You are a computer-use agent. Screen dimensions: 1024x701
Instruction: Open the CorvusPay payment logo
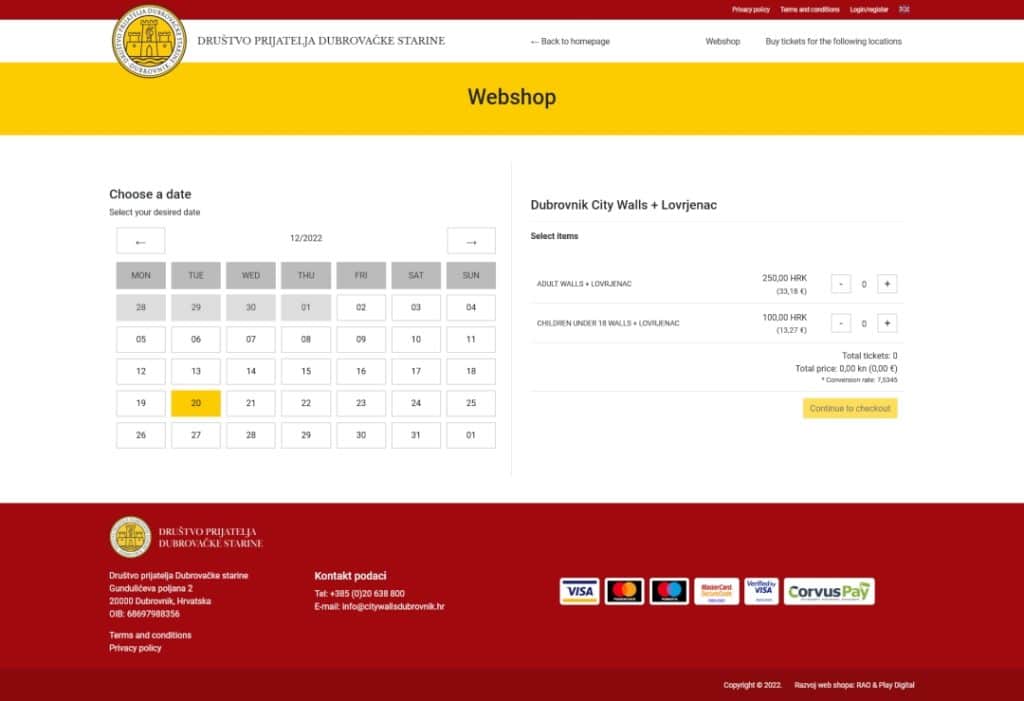click(828, 591)
